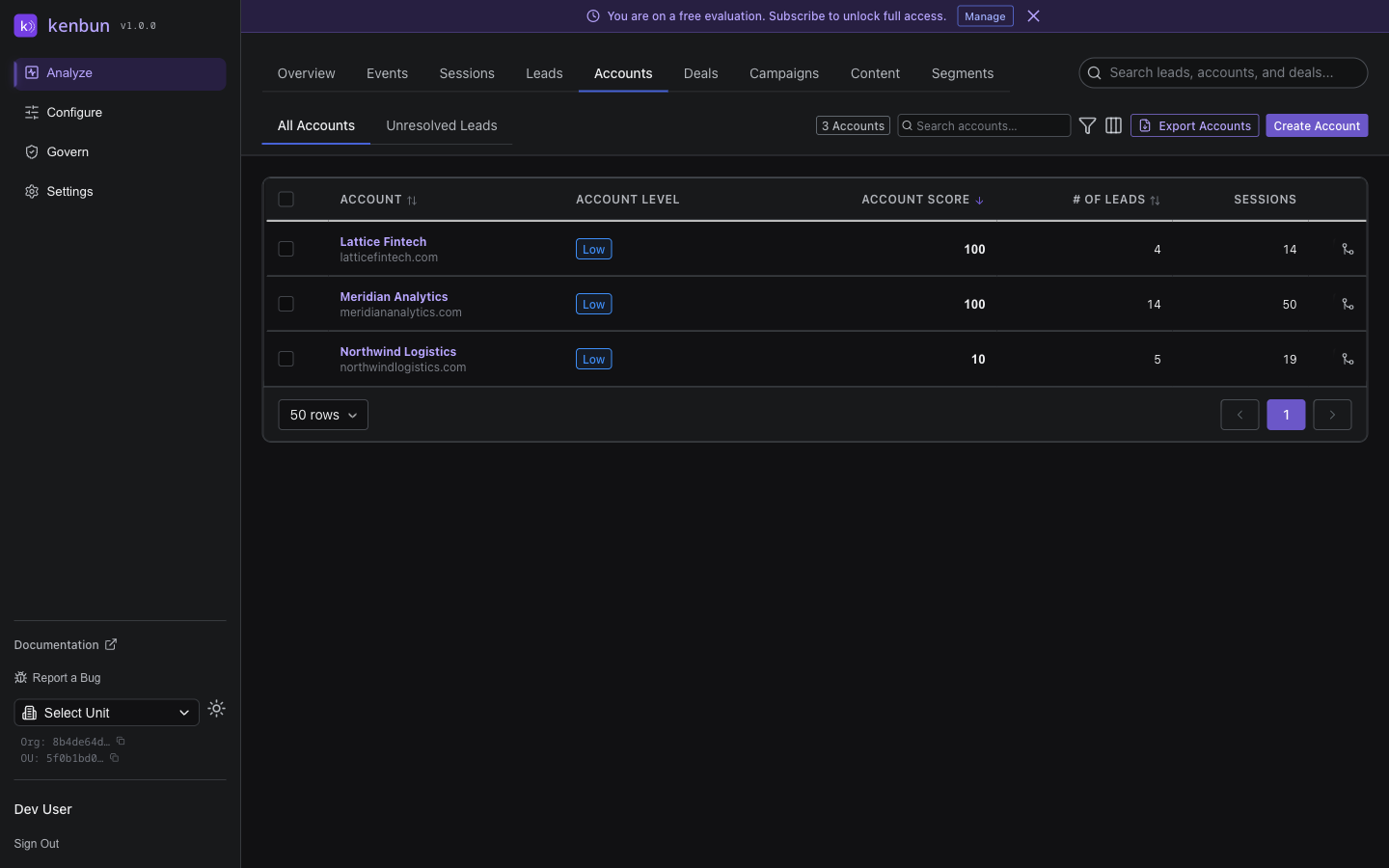Sort by Account Score column header

pyautogui.click(x=922, y=200)
